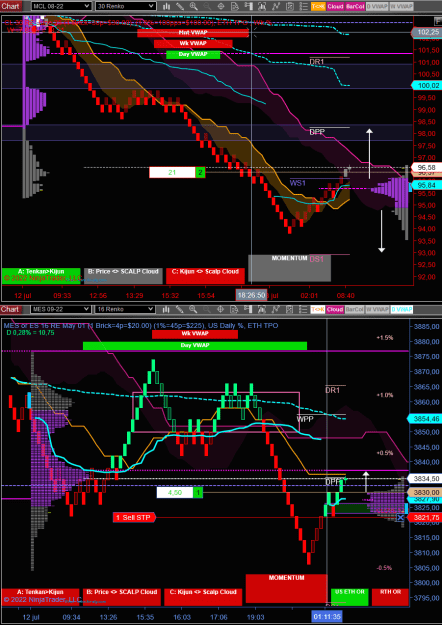Toggle BarCol button in MES chart toolbar
This screenshot has height=625, width=442.
tap(354, 309)
